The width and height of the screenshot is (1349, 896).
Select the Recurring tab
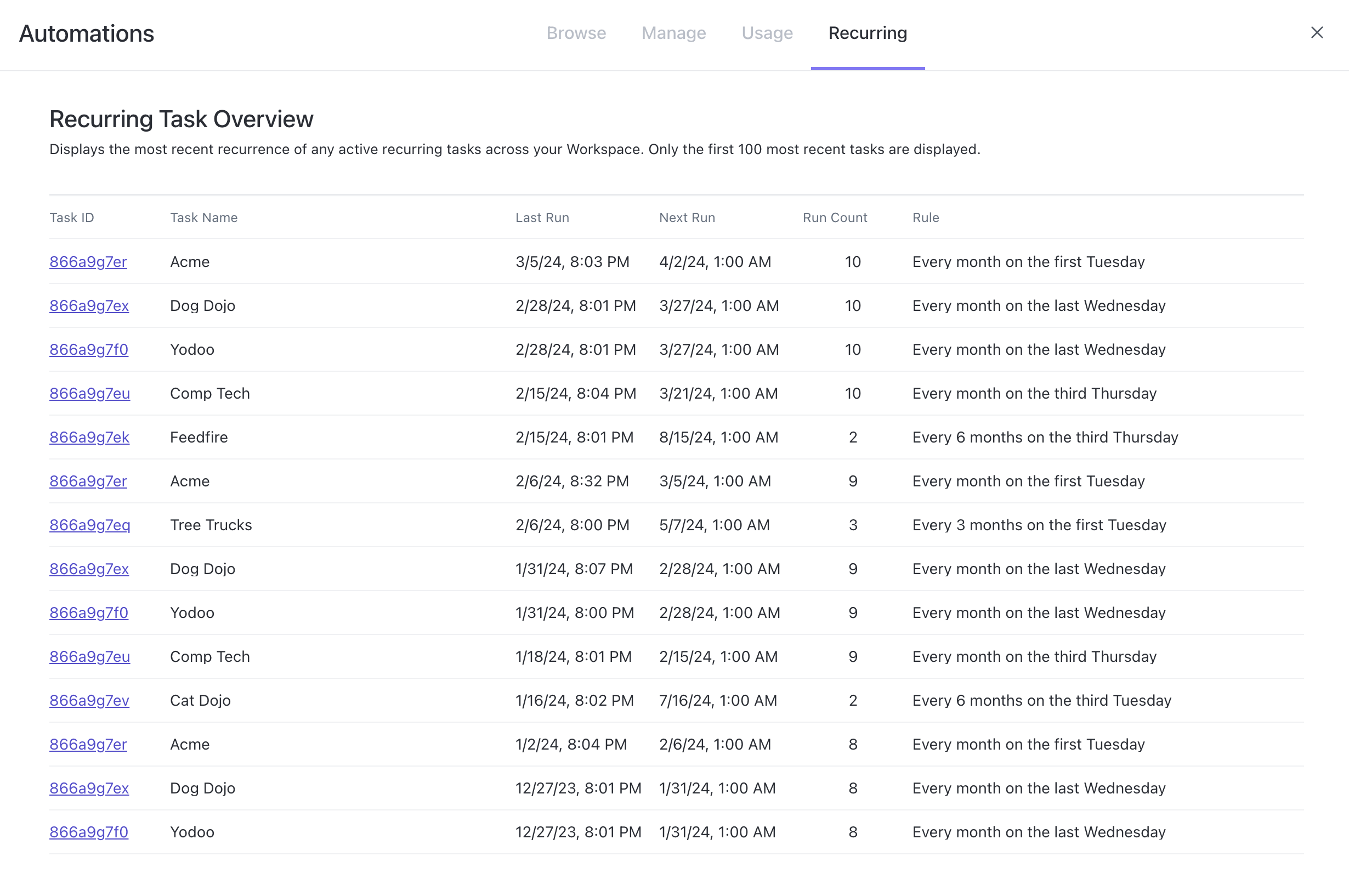tap(868, 32)
